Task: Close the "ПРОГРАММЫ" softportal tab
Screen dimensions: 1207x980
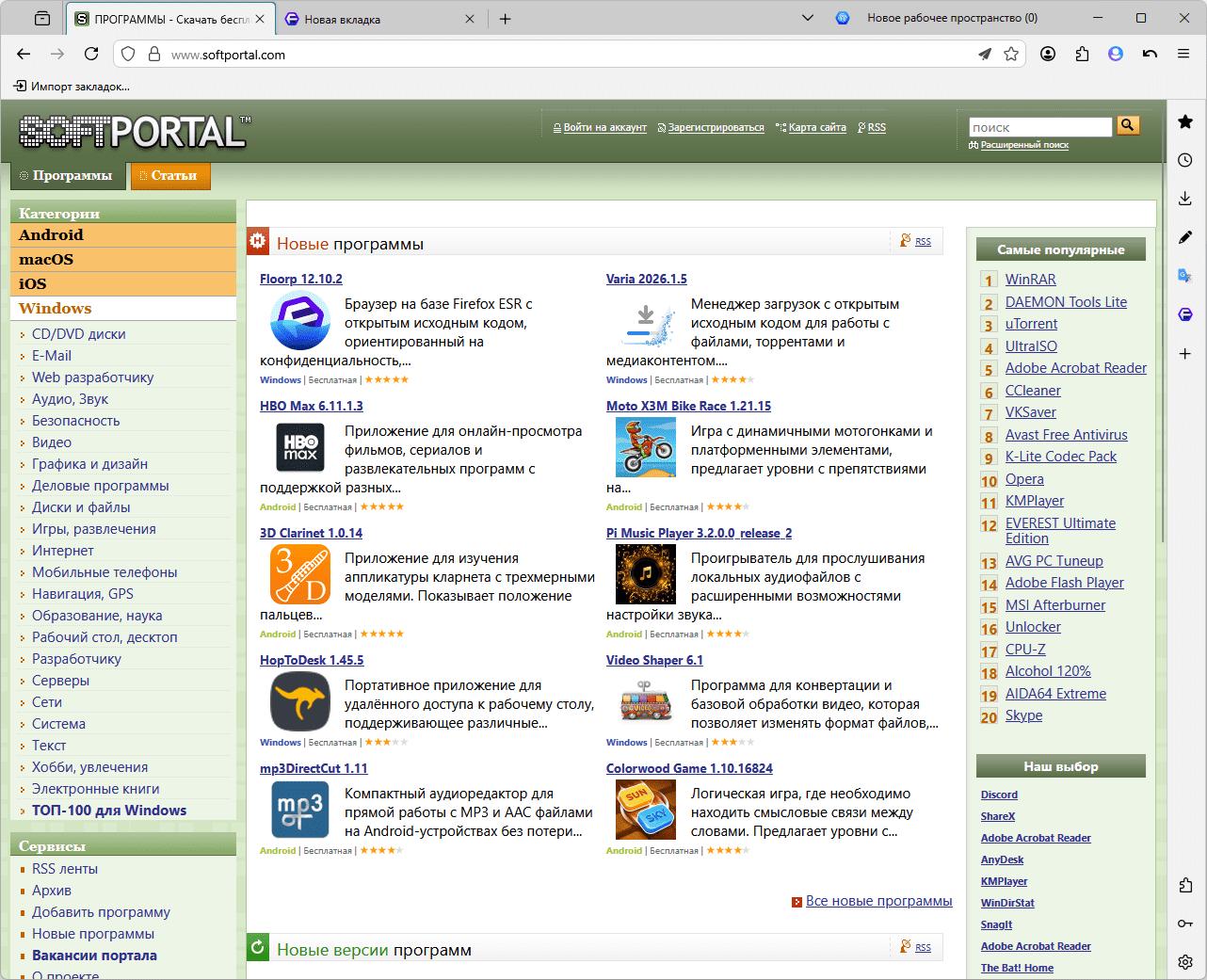Action: click(x=261, y=19)
